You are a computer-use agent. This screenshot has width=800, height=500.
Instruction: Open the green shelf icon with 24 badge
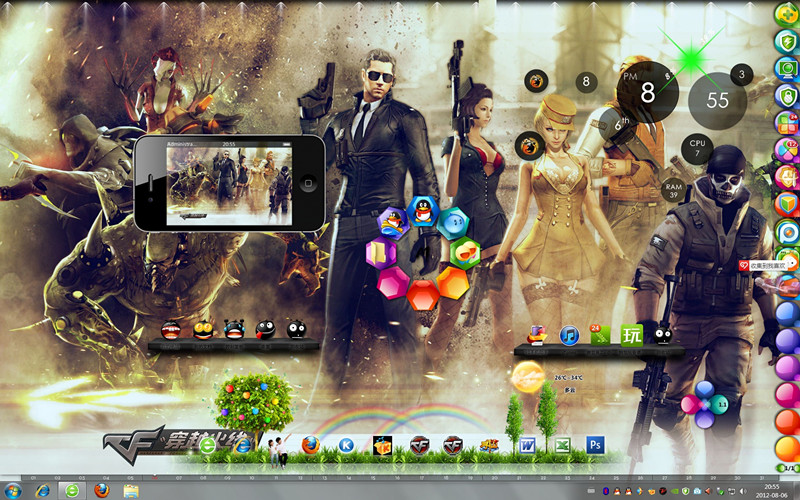click(x=599, y=335)
